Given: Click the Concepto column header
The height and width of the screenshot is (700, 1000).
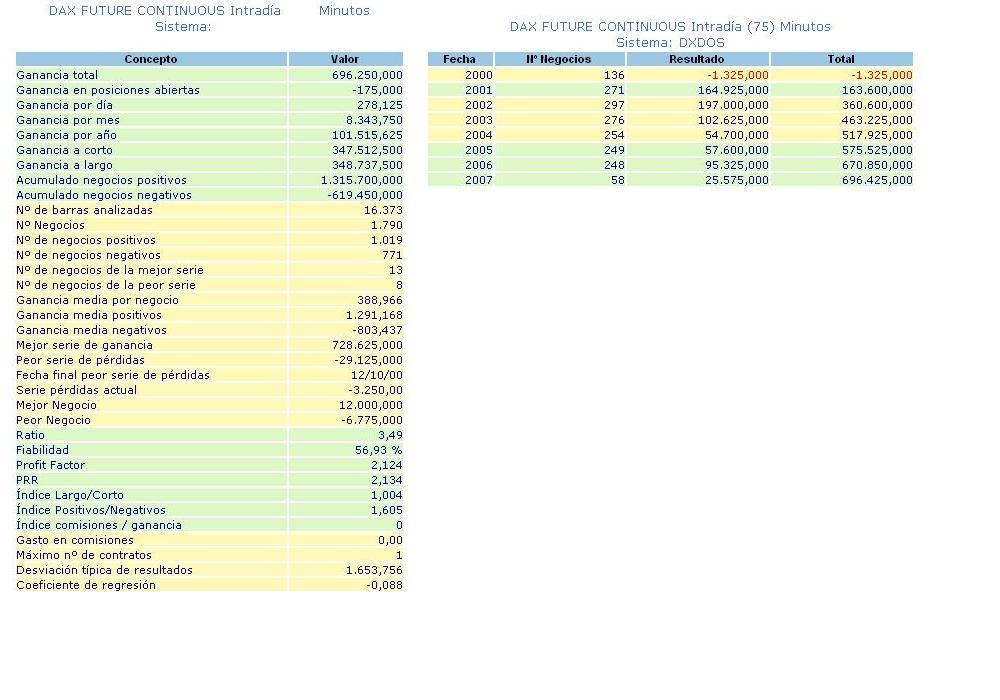Looking at the screenshot, I should pyautogui.click(x=151, y=59).
